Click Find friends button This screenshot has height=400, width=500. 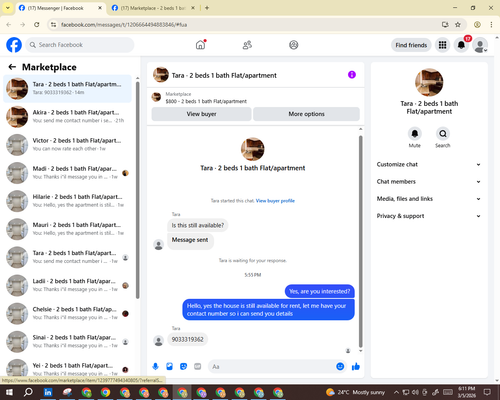pos(411,45)
